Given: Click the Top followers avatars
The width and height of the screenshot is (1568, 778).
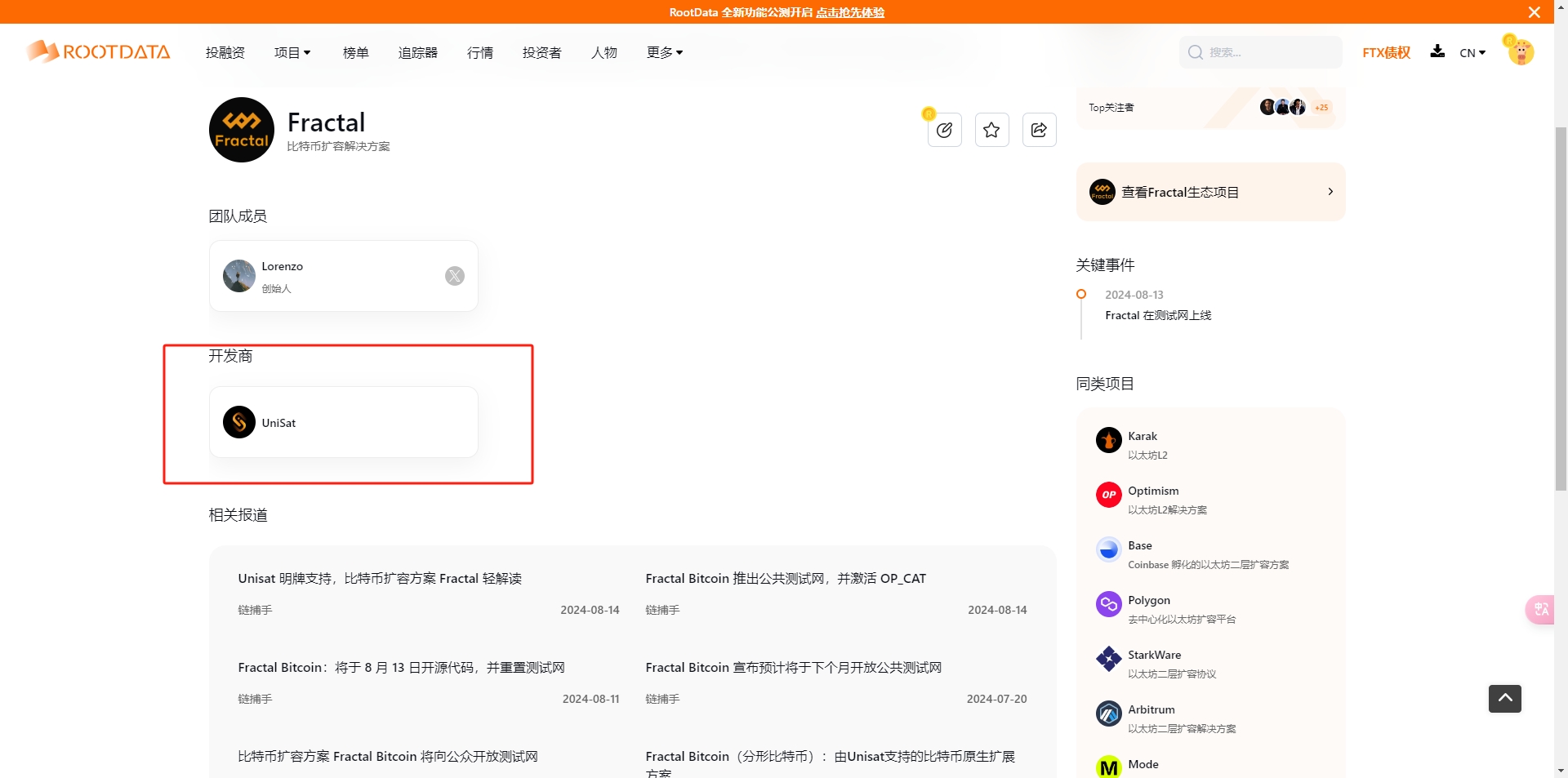Looking at the screenshot, I should coord(1283,107).
